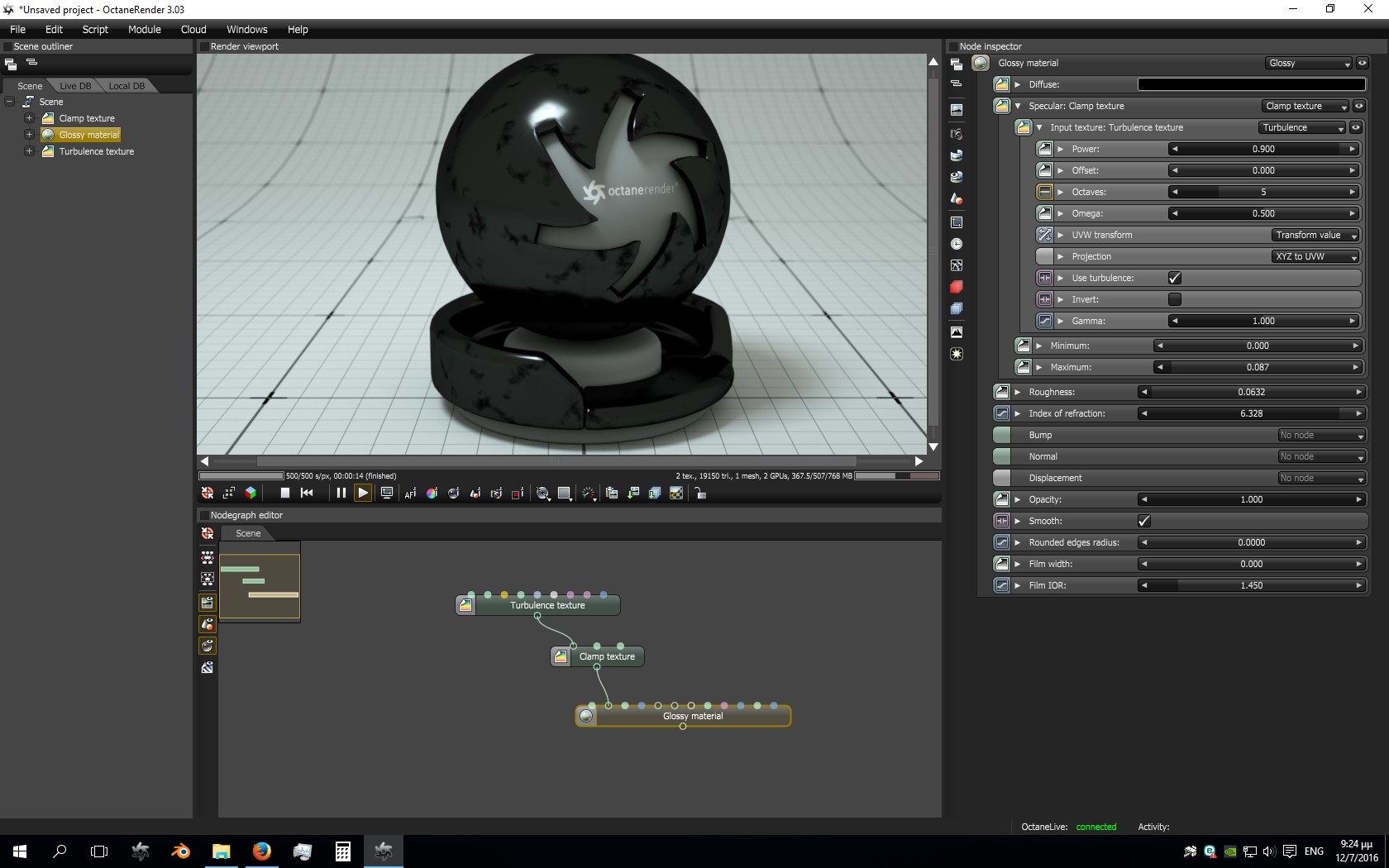Open the Clamp texture type dropdown
Screen dimensions: 1389x868
(x=1305, y=106)
